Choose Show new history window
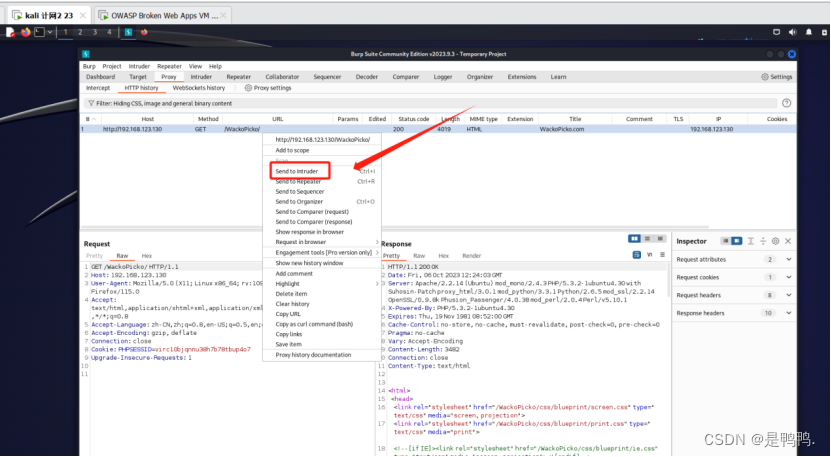 point(322,263)
